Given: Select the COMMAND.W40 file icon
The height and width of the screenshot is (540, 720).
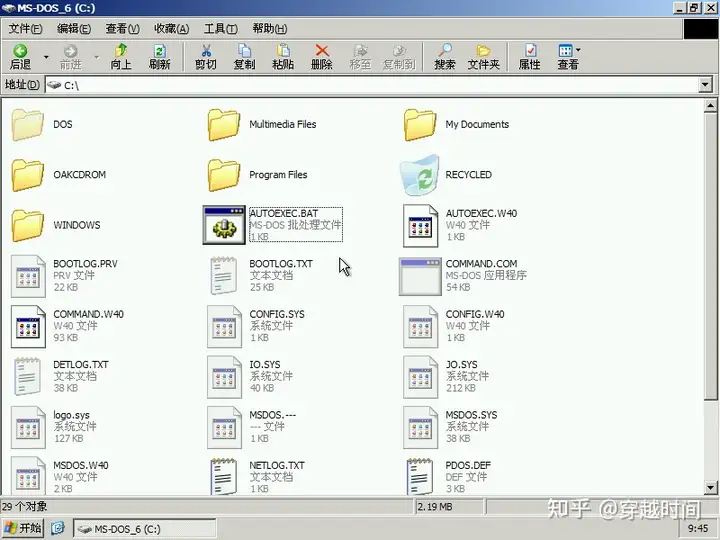Looking at the screenshot, I should click(28, 326).
